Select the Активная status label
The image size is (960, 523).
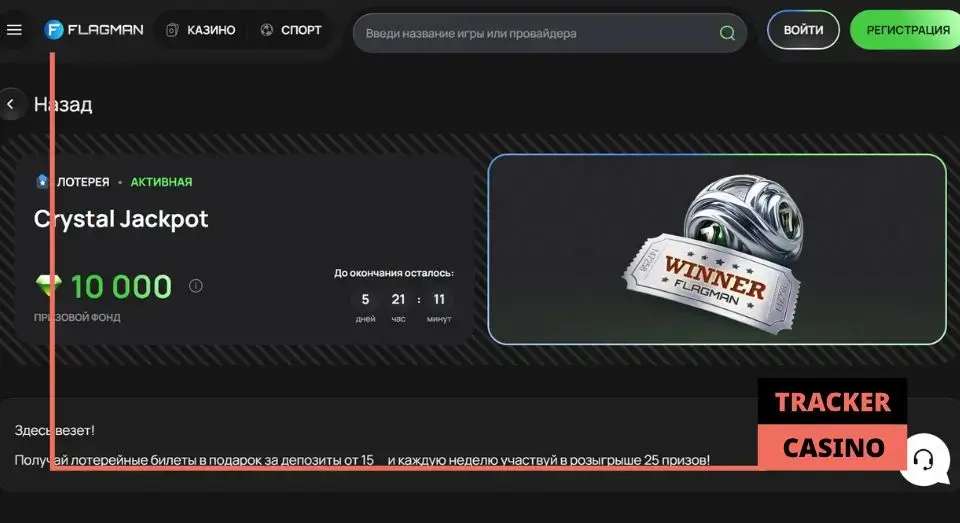[161, 182]
